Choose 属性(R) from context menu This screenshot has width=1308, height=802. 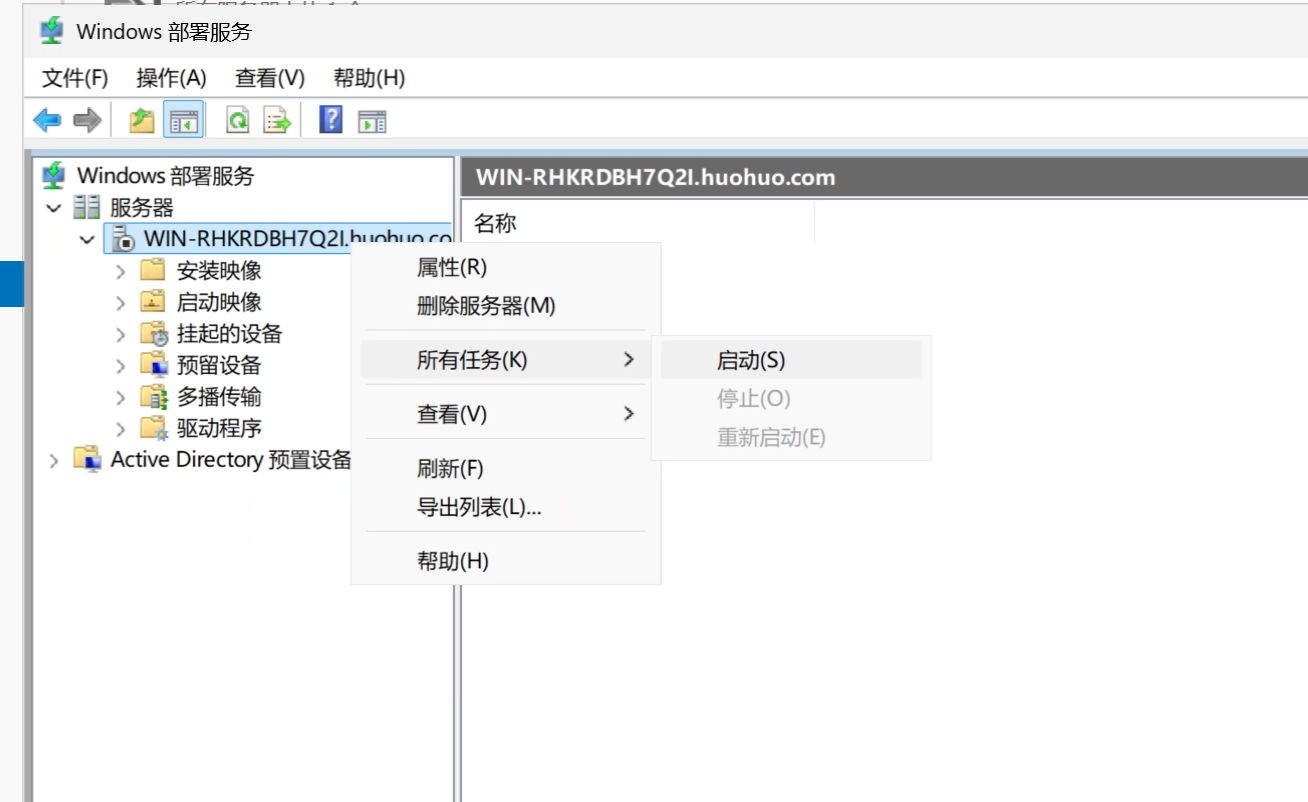click(505, 267)
